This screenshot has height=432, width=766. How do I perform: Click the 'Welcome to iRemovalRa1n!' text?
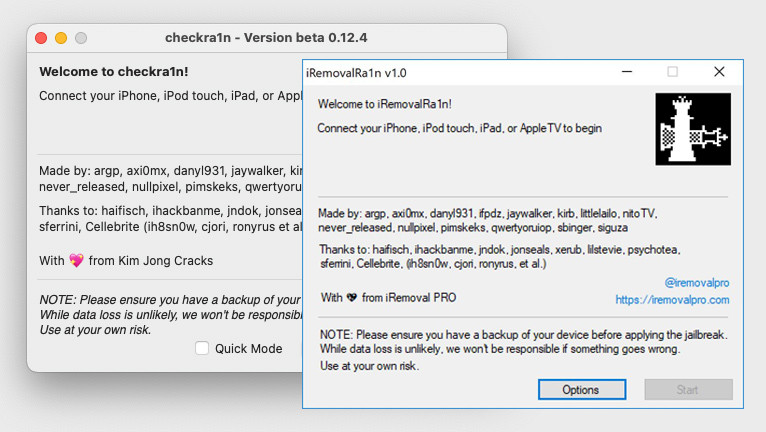coord(384,104)
